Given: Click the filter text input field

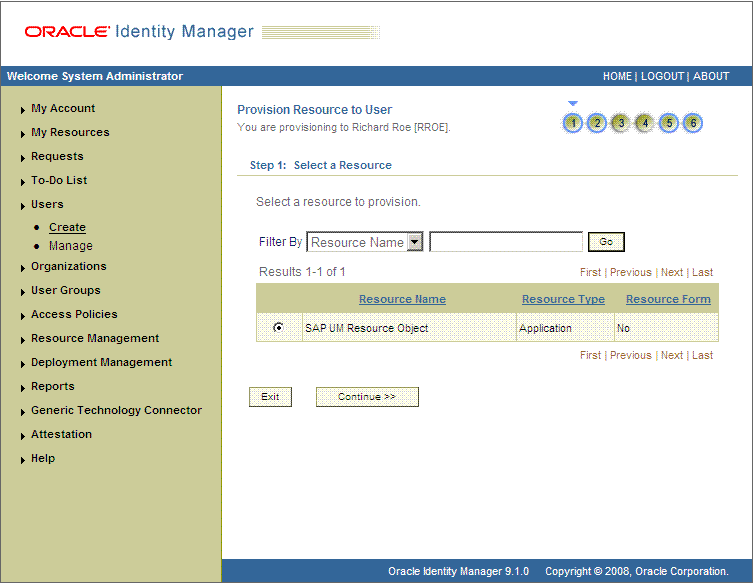Looking at the screenshot, I should click(x=506, y=242).
